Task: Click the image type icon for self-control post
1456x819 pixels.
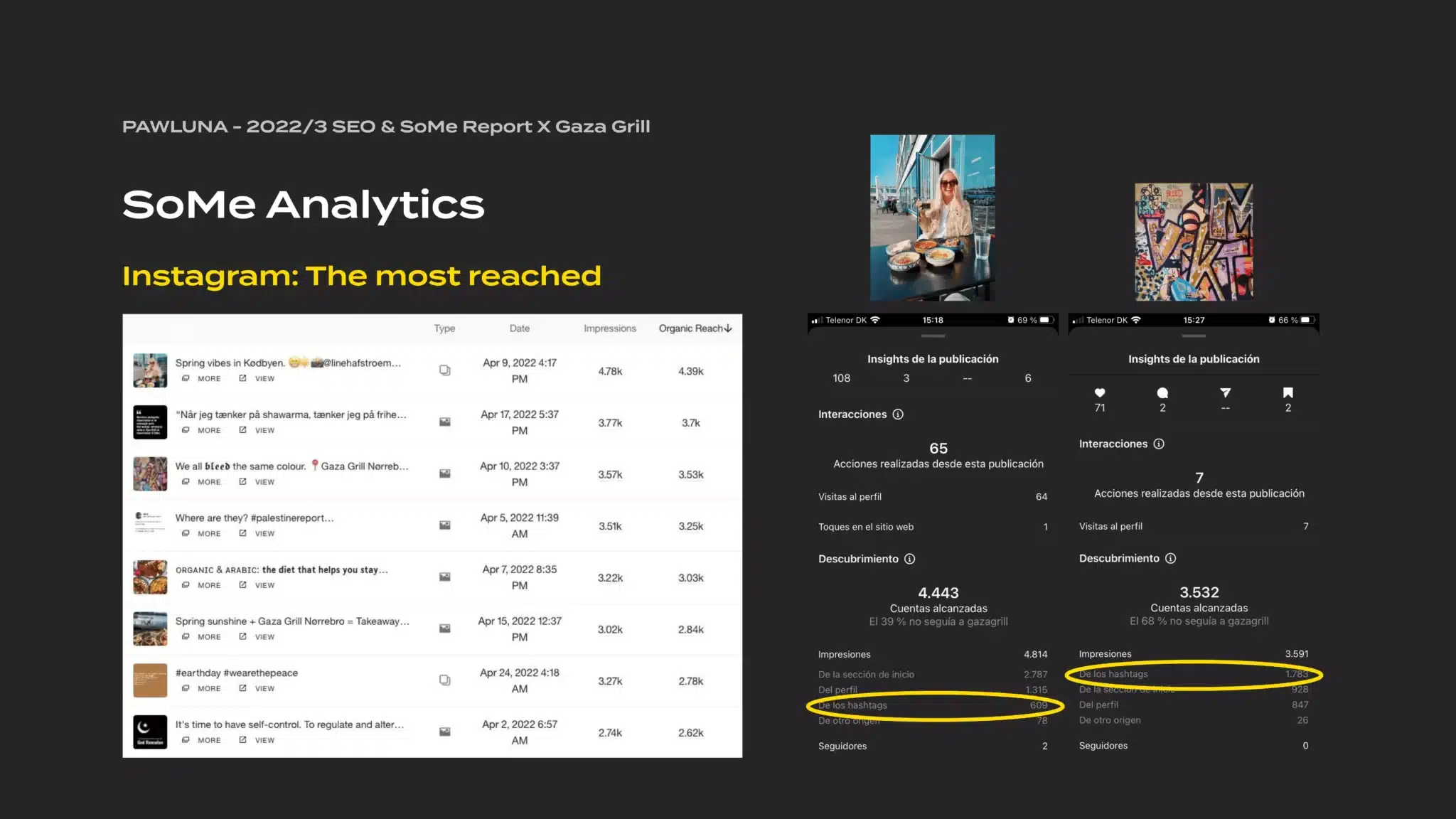Action: [445, 732]
